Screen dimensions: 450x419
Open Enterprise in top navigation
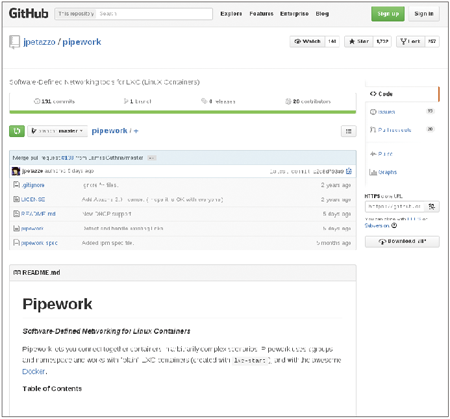(x=294, y=14)
